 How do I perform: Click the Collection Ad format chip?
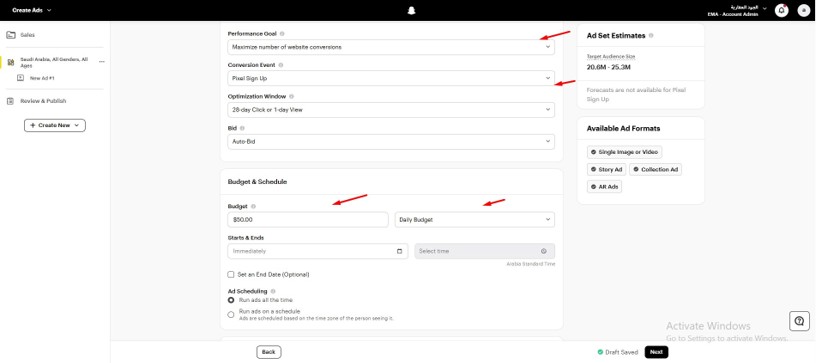(655, 170)
